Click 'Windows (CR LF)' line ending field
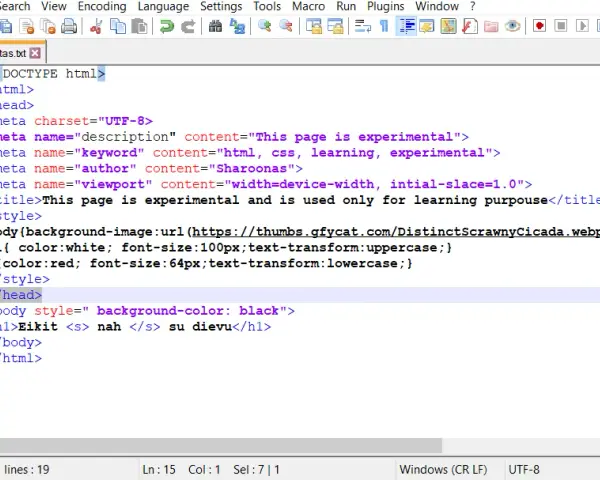This screenshot has height=480, width=600. coord(443,469)
